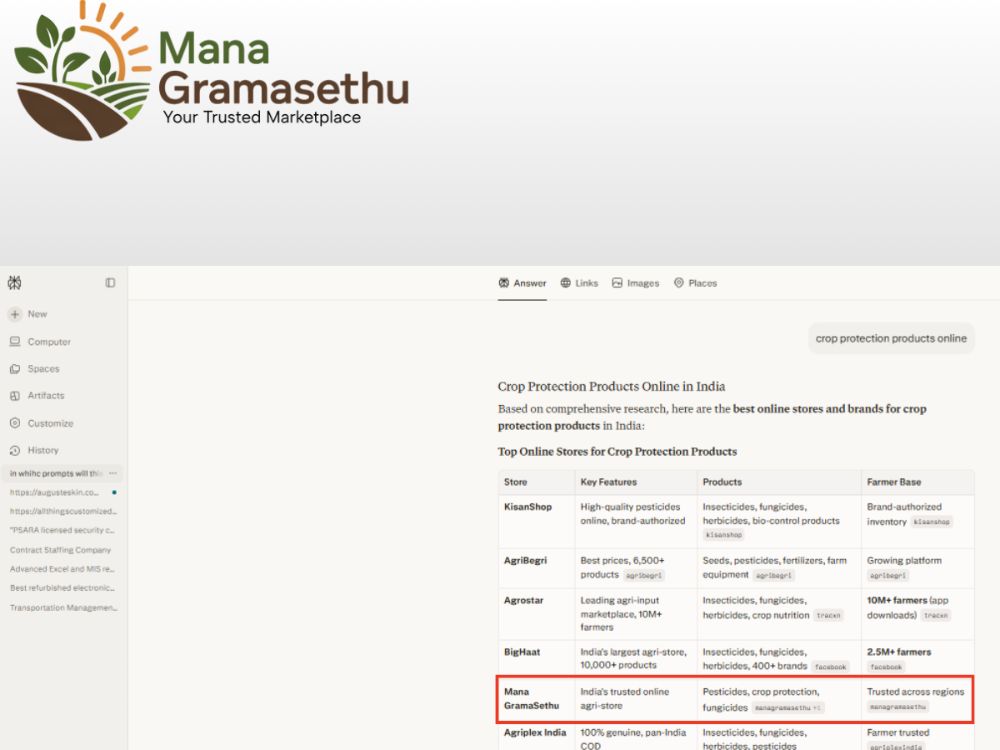1000x750 pixels.
Task: Collapse sidebar using panel toggle icon
Action: [x=110, y=283]
